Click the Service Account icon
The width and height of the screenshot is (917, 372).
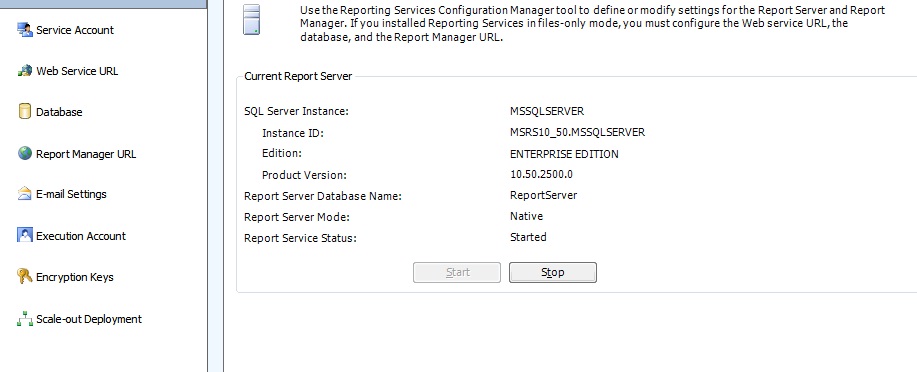point(25,30)
